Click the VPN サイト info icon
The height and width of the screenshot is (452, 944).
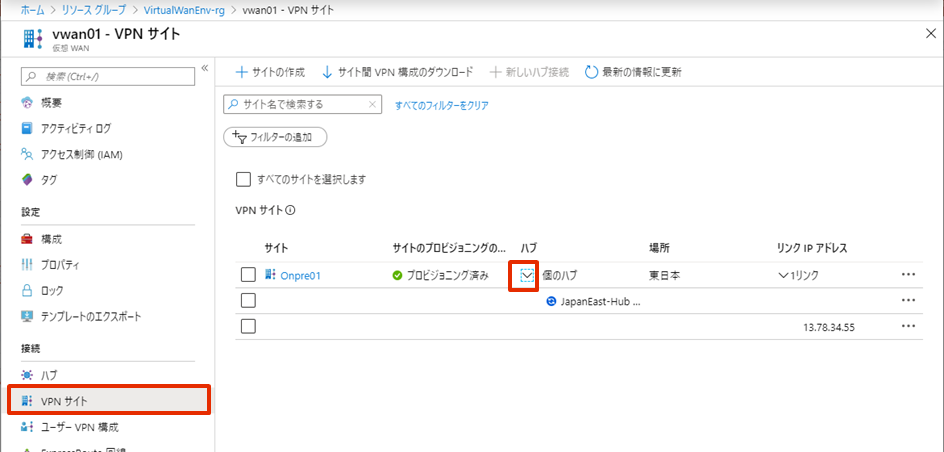(291, 211)
